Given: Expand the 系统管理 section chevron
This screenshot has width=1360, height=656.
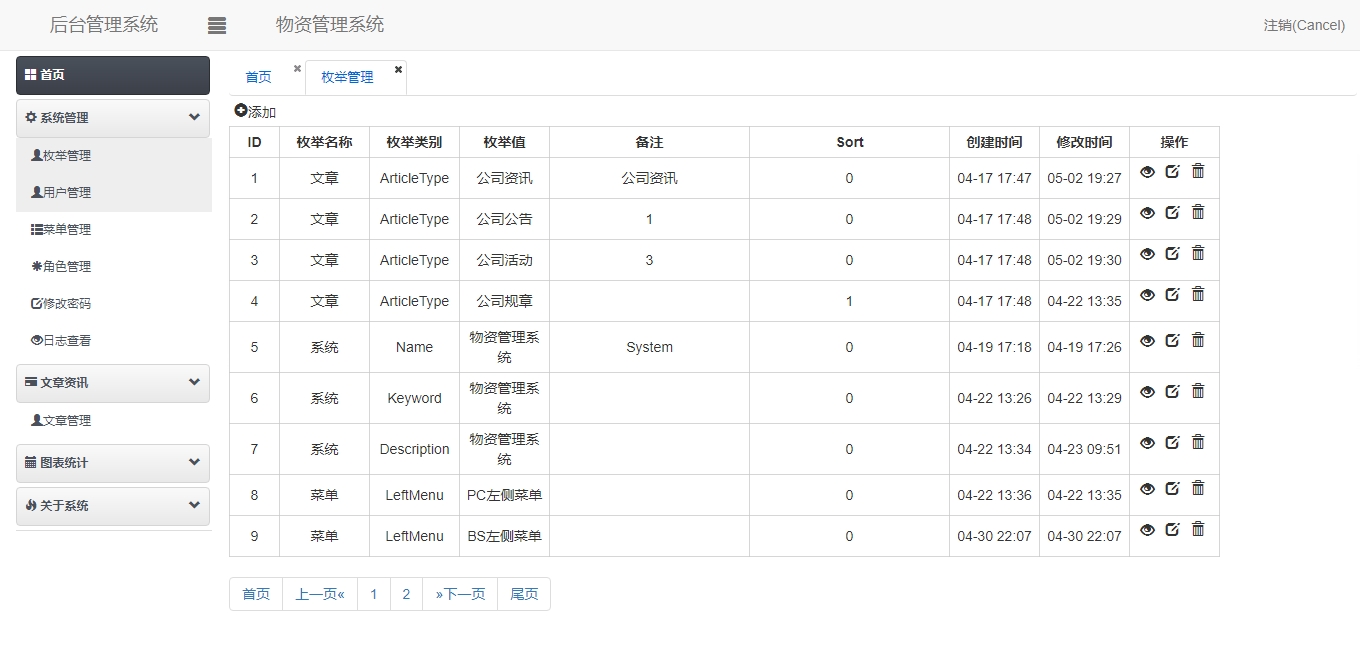Looking at the screenshot, I should 195,117.
